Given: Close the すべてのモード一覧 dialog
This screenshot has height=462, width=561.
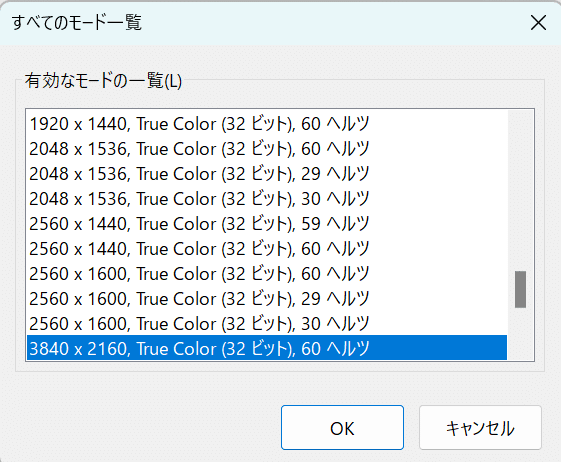Looking at the screenshot, I should point(538,23).
